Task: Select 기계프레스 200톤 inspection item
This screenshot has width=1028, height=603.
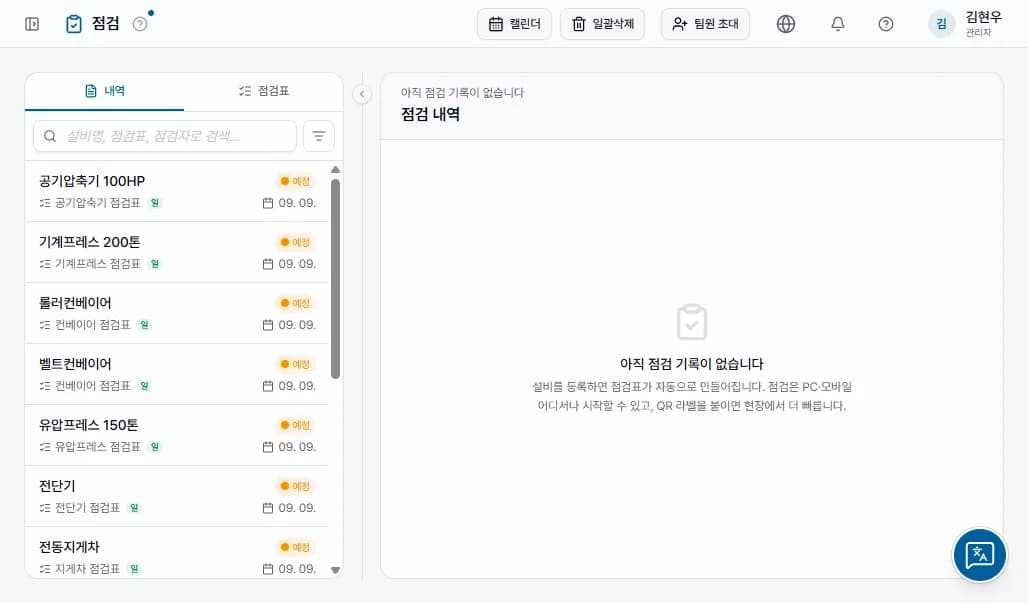Action: tap(177, 252)
